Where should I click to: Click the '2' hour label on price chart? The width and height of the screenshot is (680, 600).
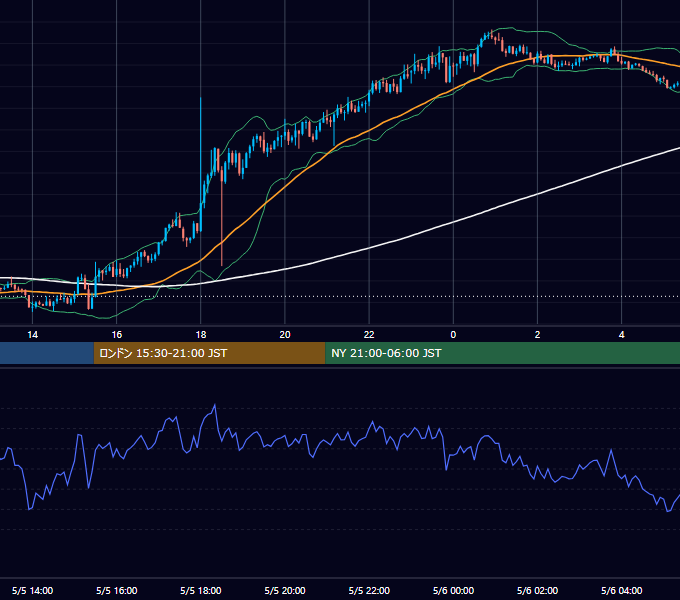[537, 335]
